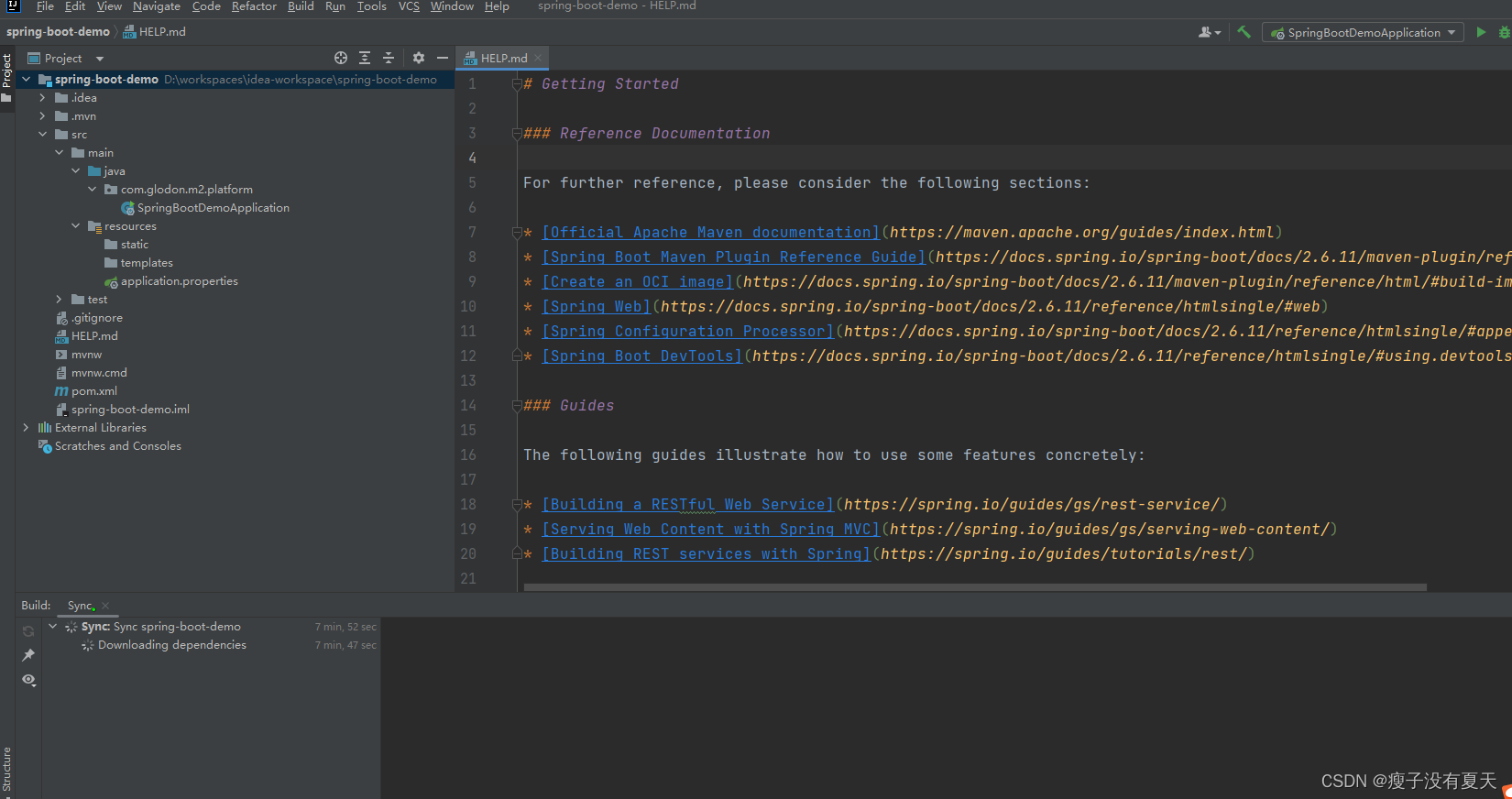Screen dimensions: 1512x799
Task: Collapse the Sync spring-boot-demo build node
Action: coord(52,627)
